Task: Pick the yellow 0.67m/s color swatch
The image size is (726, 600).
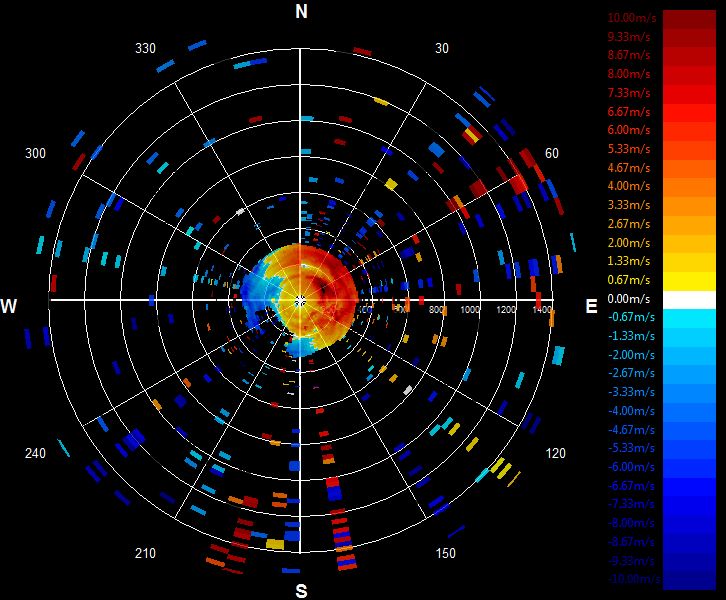Action: click(689, 281)
